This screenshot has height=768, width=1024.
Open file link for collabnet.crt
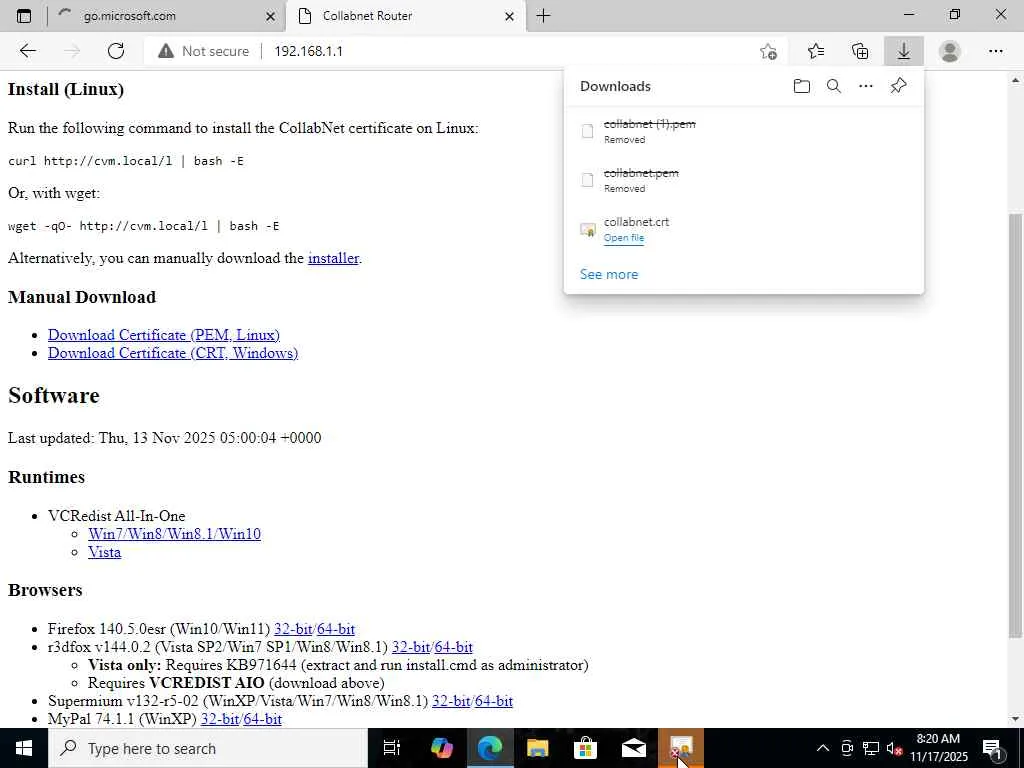point(624,238)
